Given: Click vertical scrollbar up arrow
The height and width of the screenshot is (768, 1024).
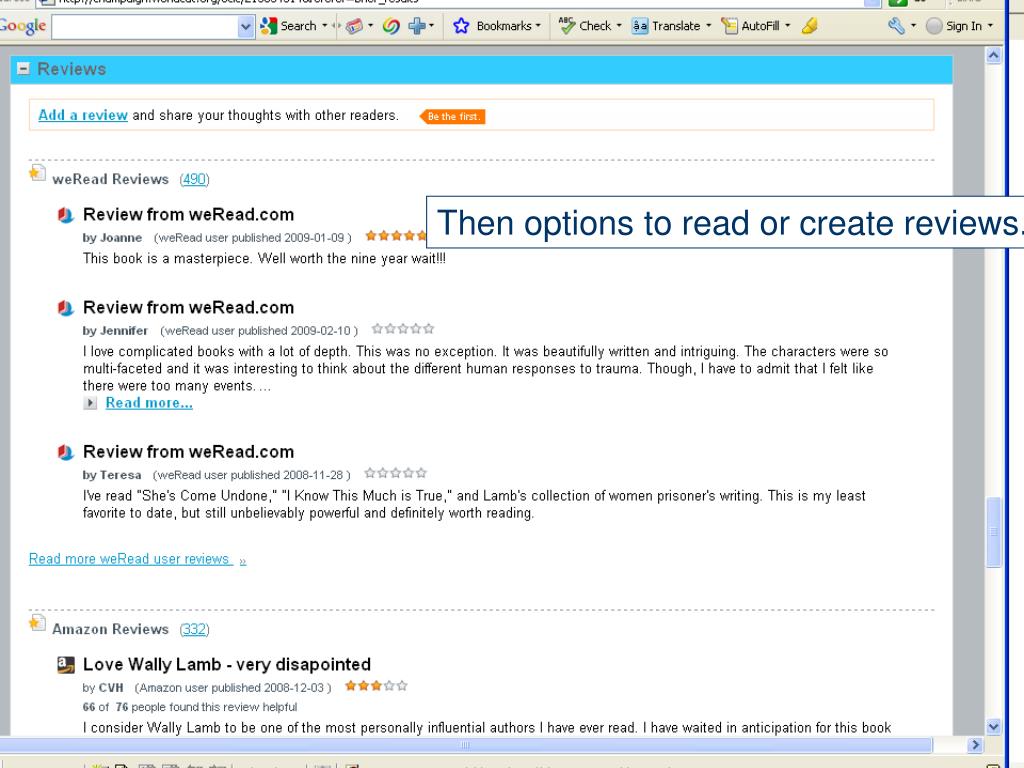Looking at the screenshot, I should click(x=993, y=56).
